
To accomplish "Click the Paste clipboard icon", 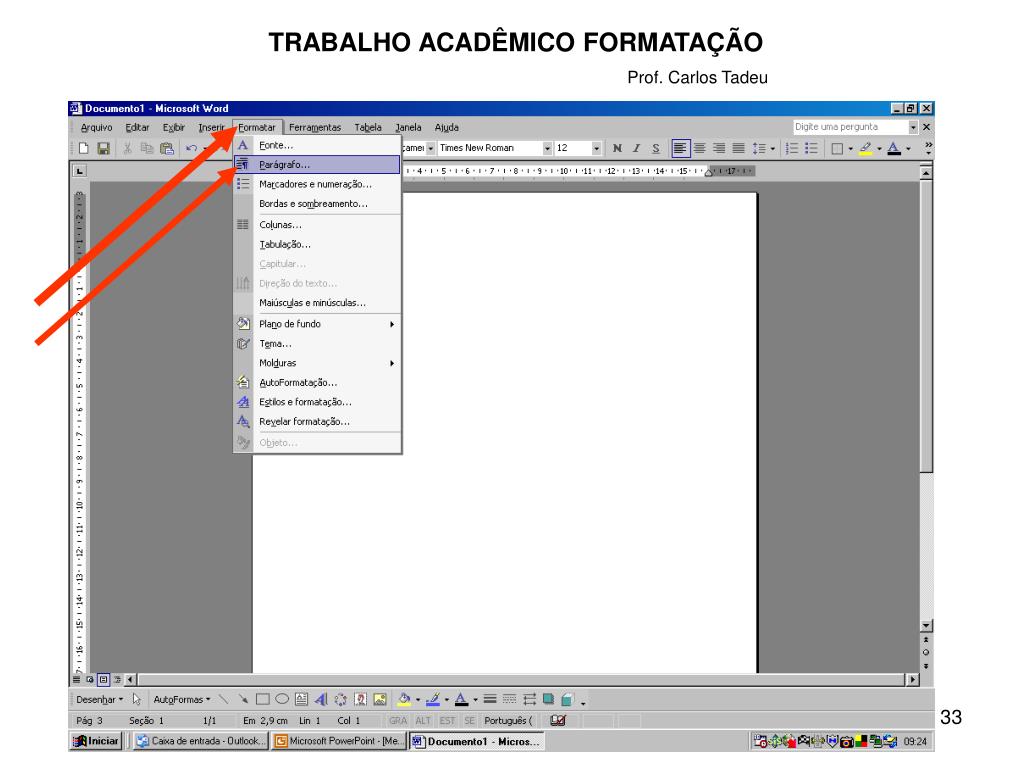I will [x=167, y=148].
